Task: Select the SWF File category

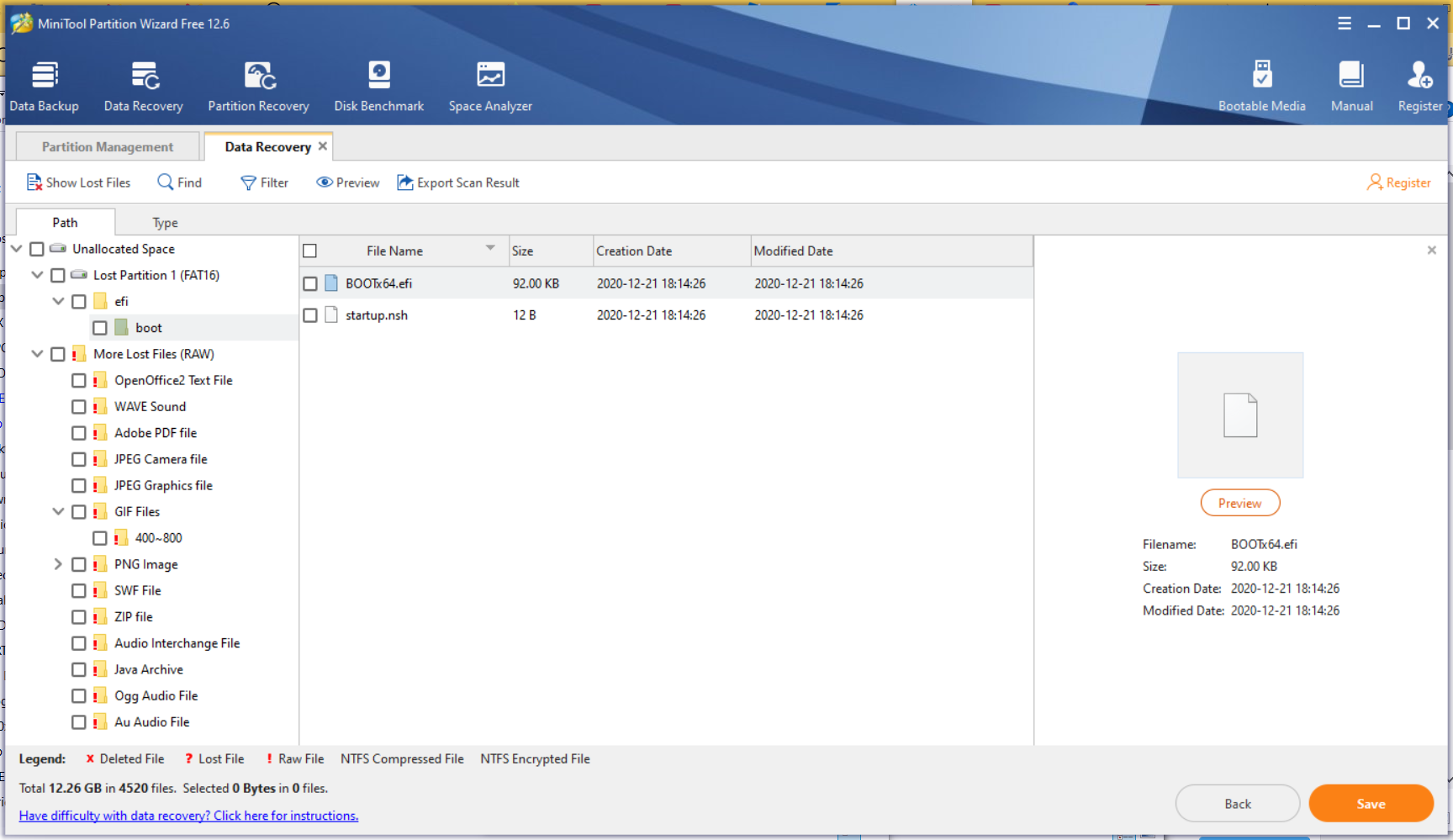Action: (138, 591)
